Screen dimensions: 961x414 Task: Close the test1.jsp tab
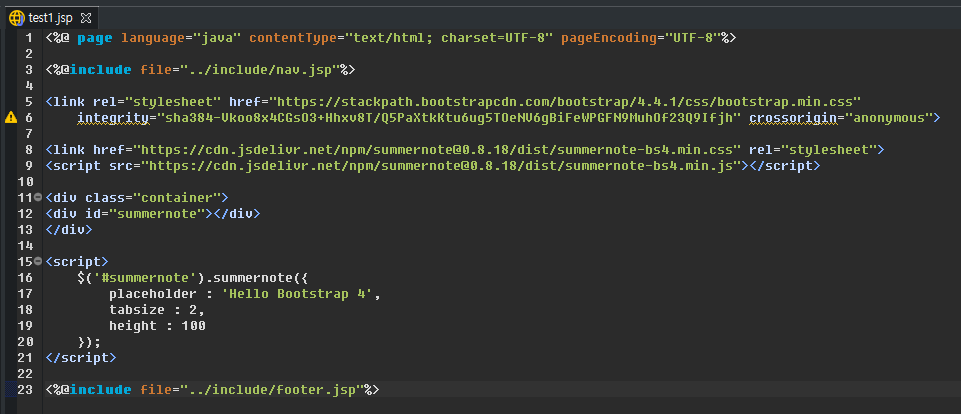[x=86, y=18]
